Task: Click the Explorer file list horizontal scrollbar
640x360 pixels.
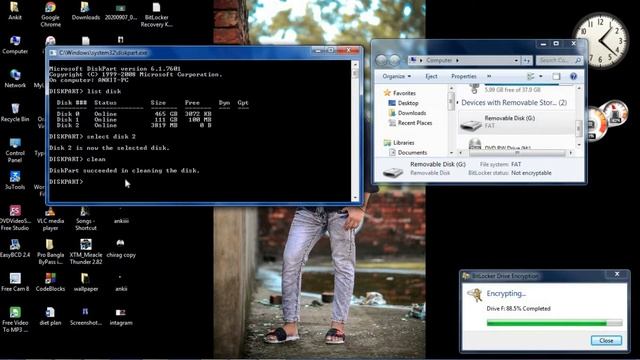Action: tap(516, 153)
